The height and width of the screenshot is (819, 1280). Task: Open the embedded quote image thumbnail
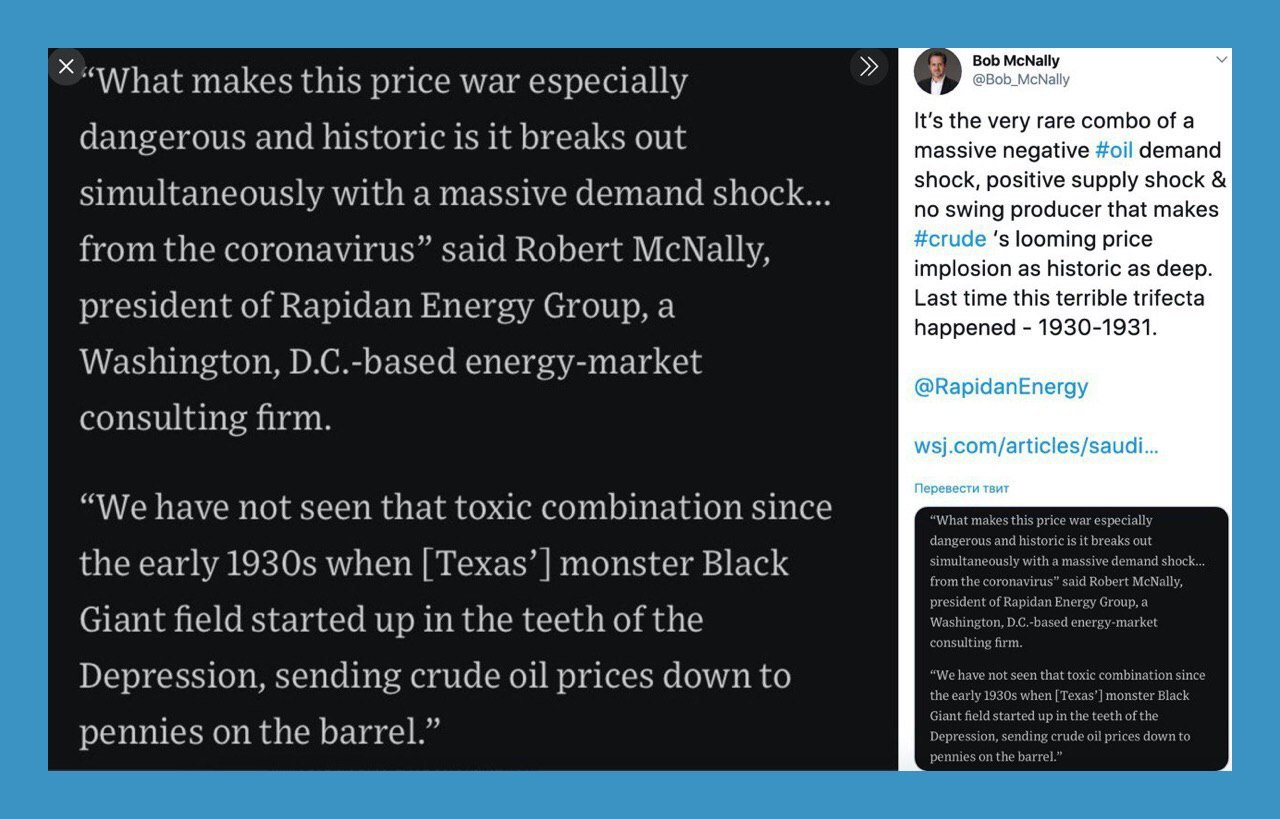(1071, 638)
